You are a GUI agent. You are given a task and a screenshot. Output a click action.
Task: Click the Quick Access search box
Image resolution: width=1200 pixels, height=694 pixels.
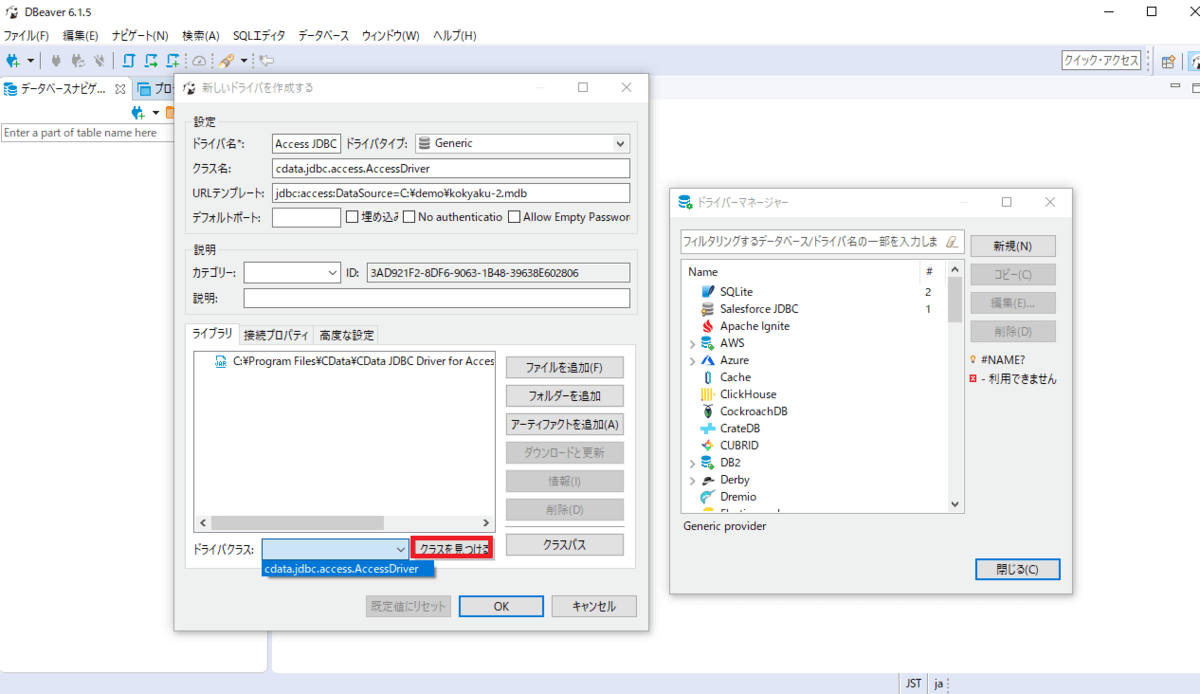(x=1101, y=60)
